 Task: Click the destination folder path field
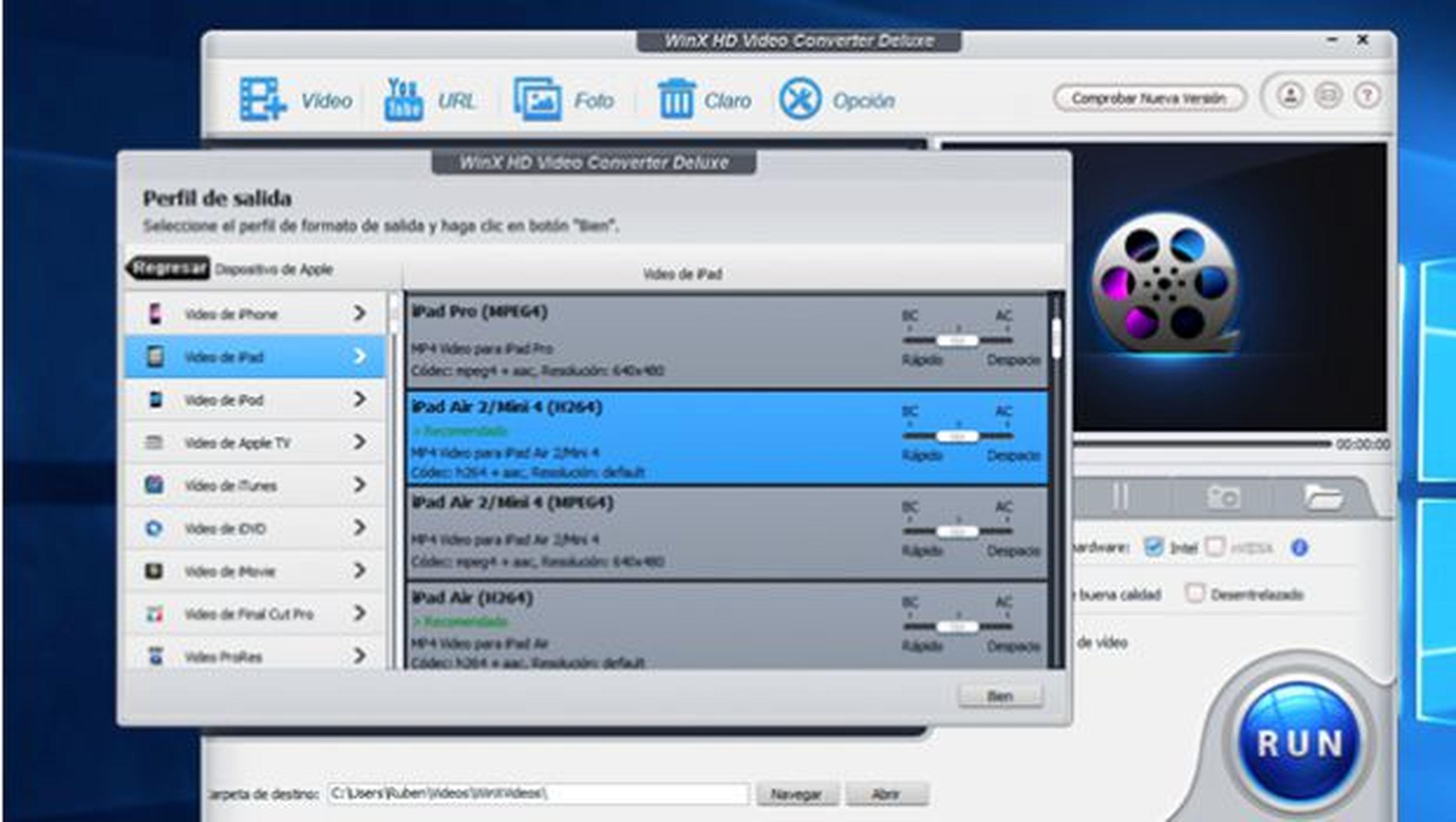[538, 794]
